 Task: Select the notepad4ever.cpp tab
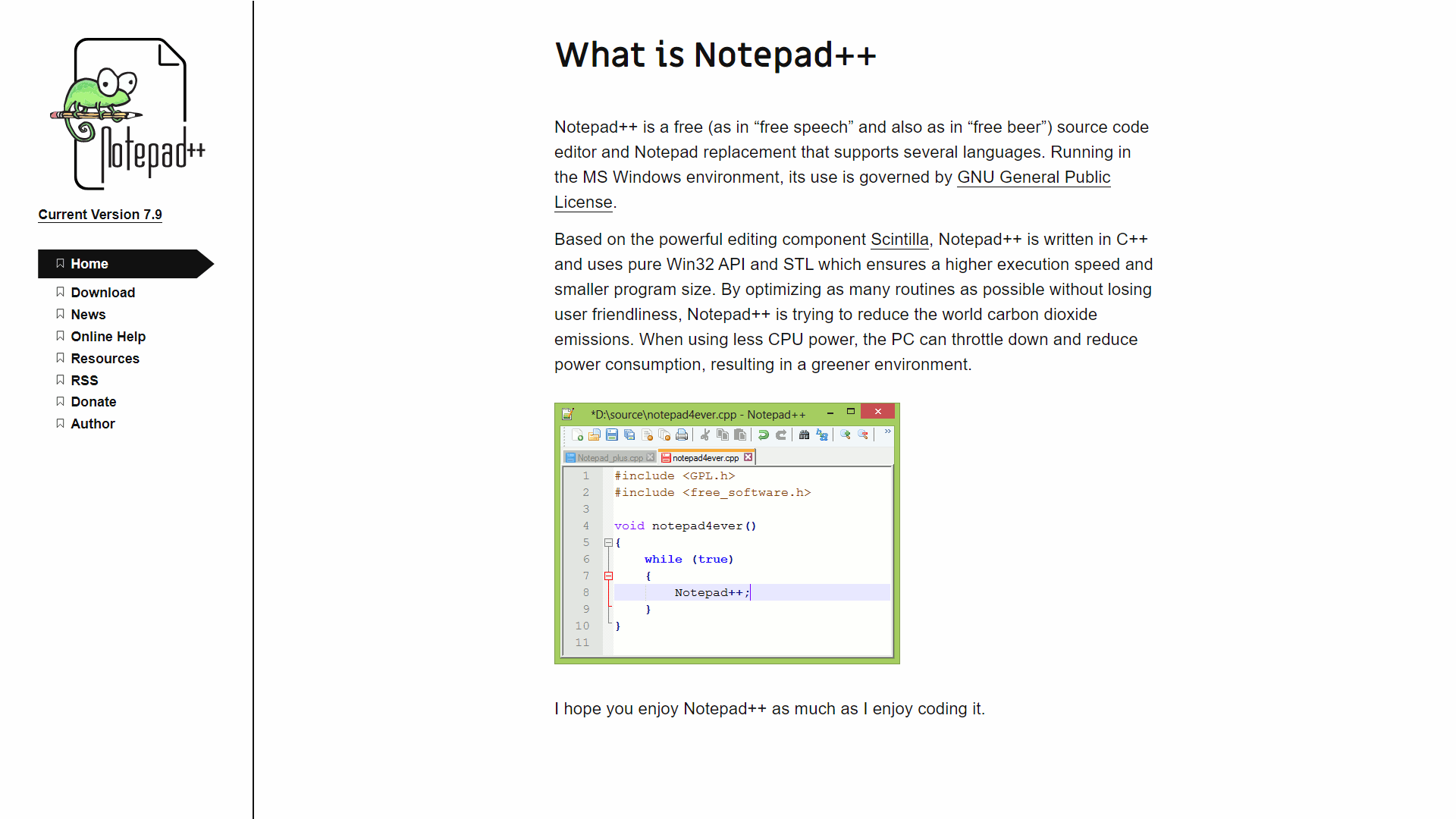click(704, 457)
